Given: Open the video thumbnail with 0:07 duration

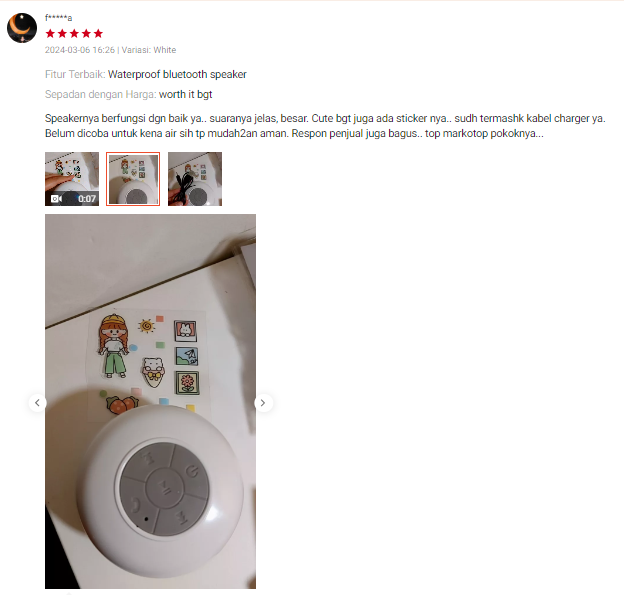Looking at the screenshot, I should (x=72, y=179).
